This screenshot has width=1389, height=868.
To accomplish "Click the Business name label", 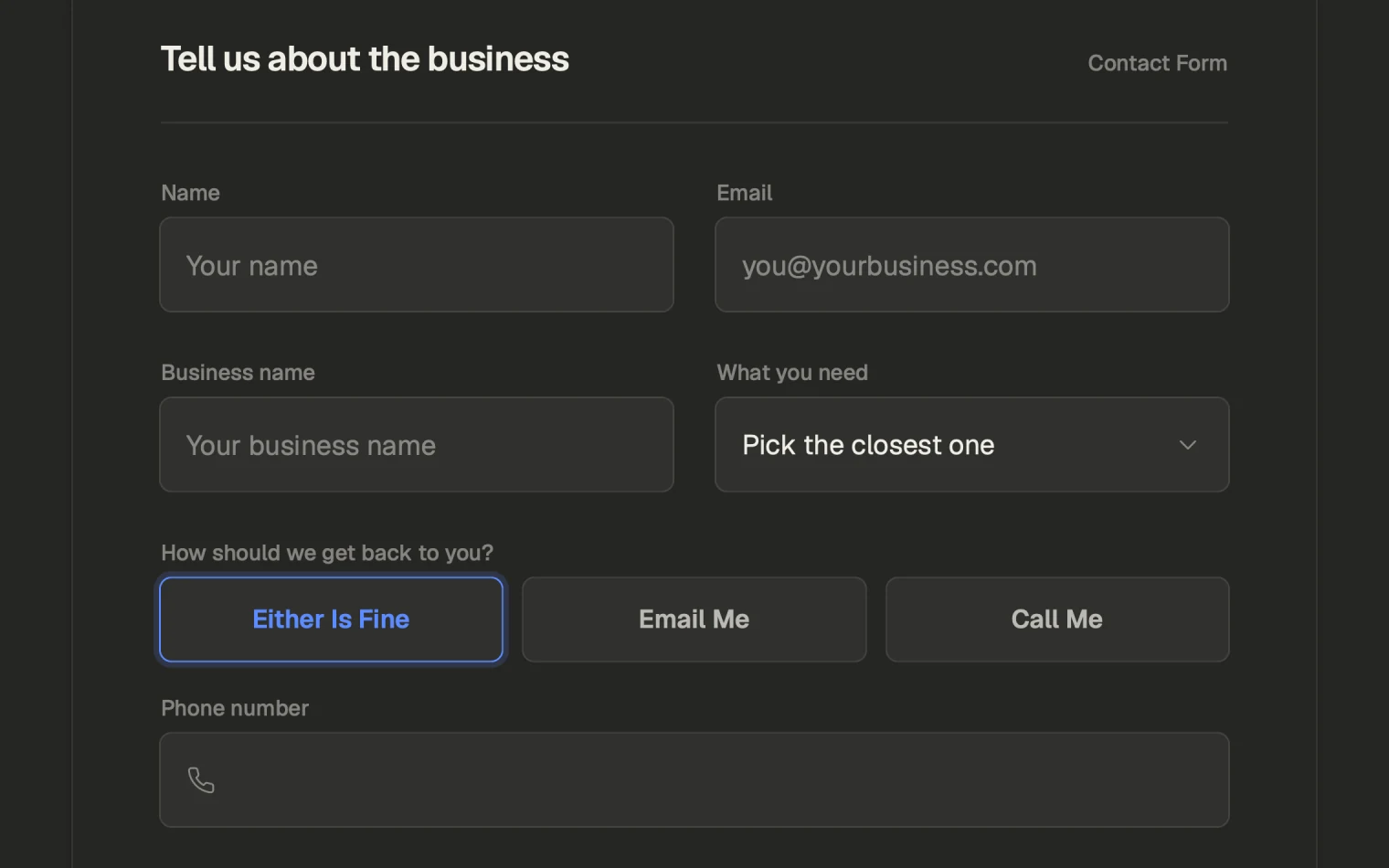I will click(x=238, y=373).
